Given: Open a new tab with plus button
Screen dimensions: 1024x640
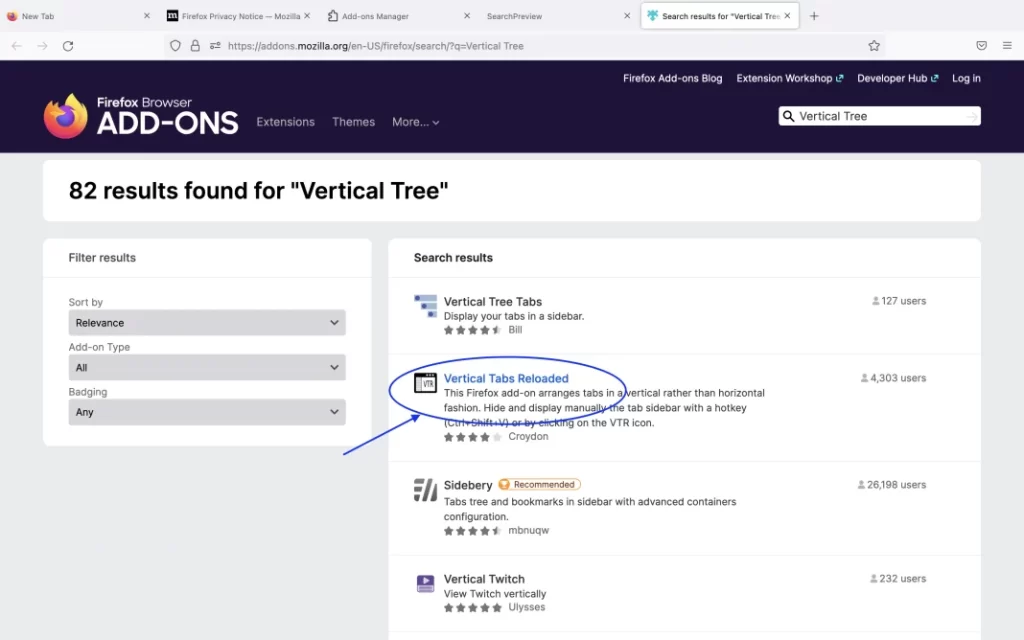Looking at the screenshot, I should pos(814,16).
